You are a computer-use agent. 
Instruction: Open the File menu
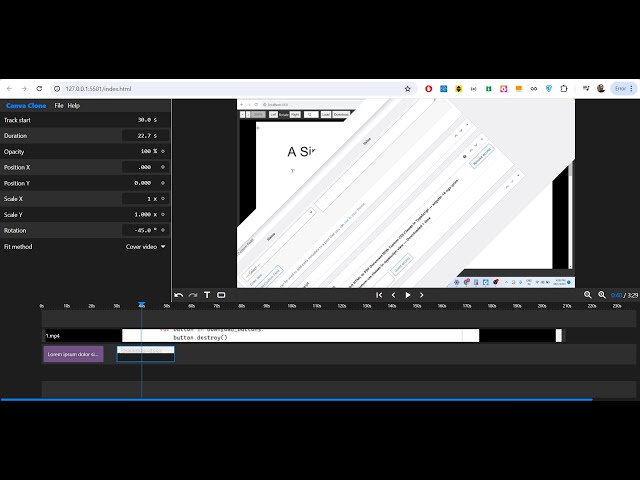[x=59, y=105]
